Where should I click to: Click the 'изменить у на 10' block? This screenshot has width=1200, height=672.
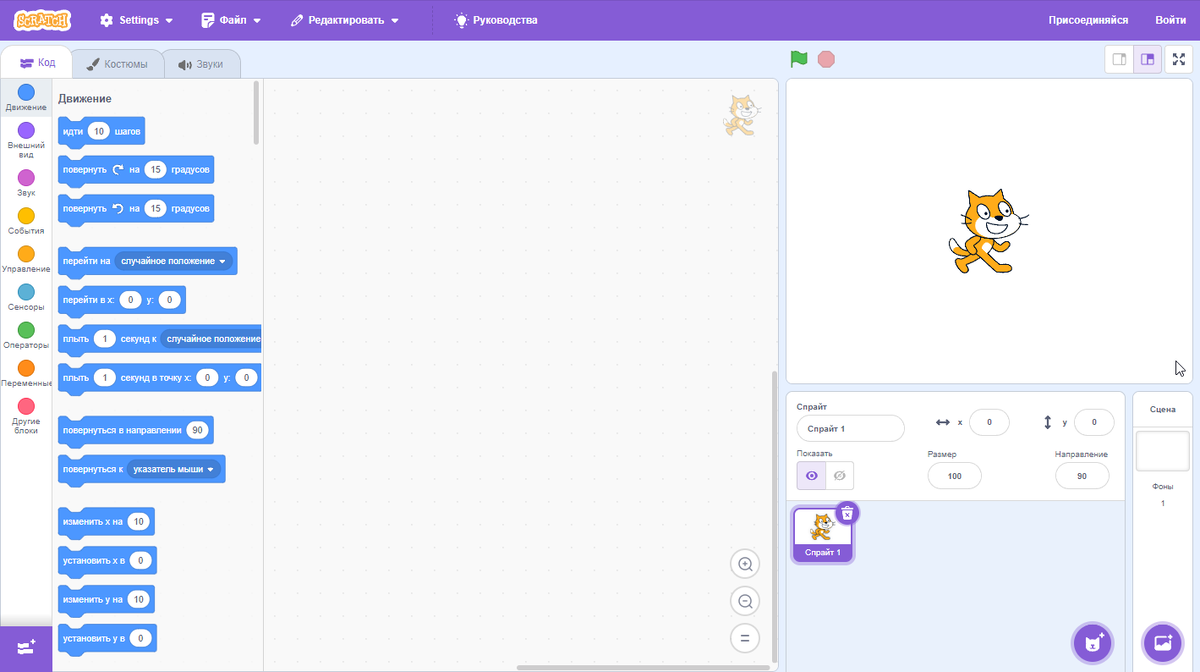point(106,600)
